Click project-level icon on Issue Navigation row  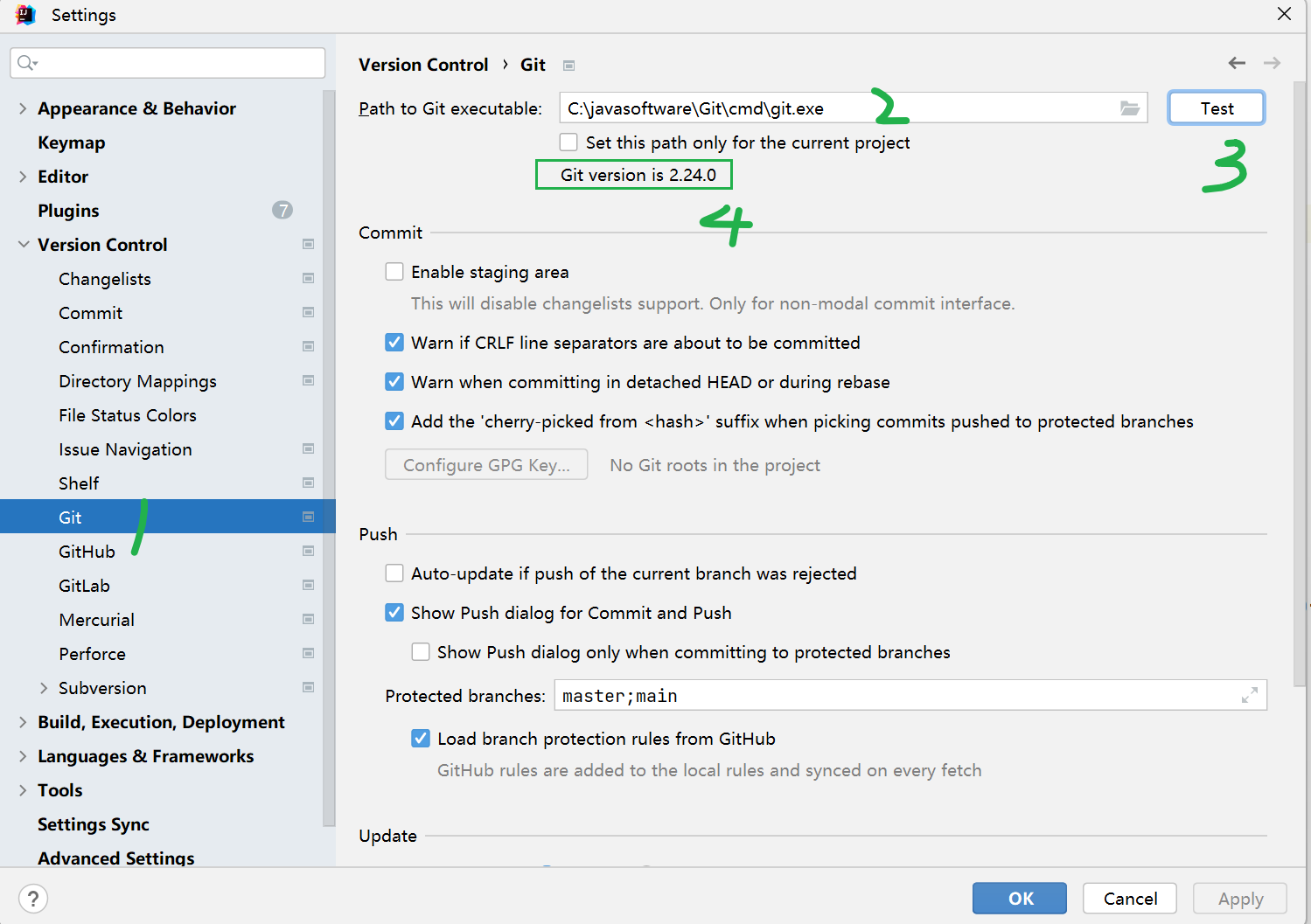(x=309, y=448)
